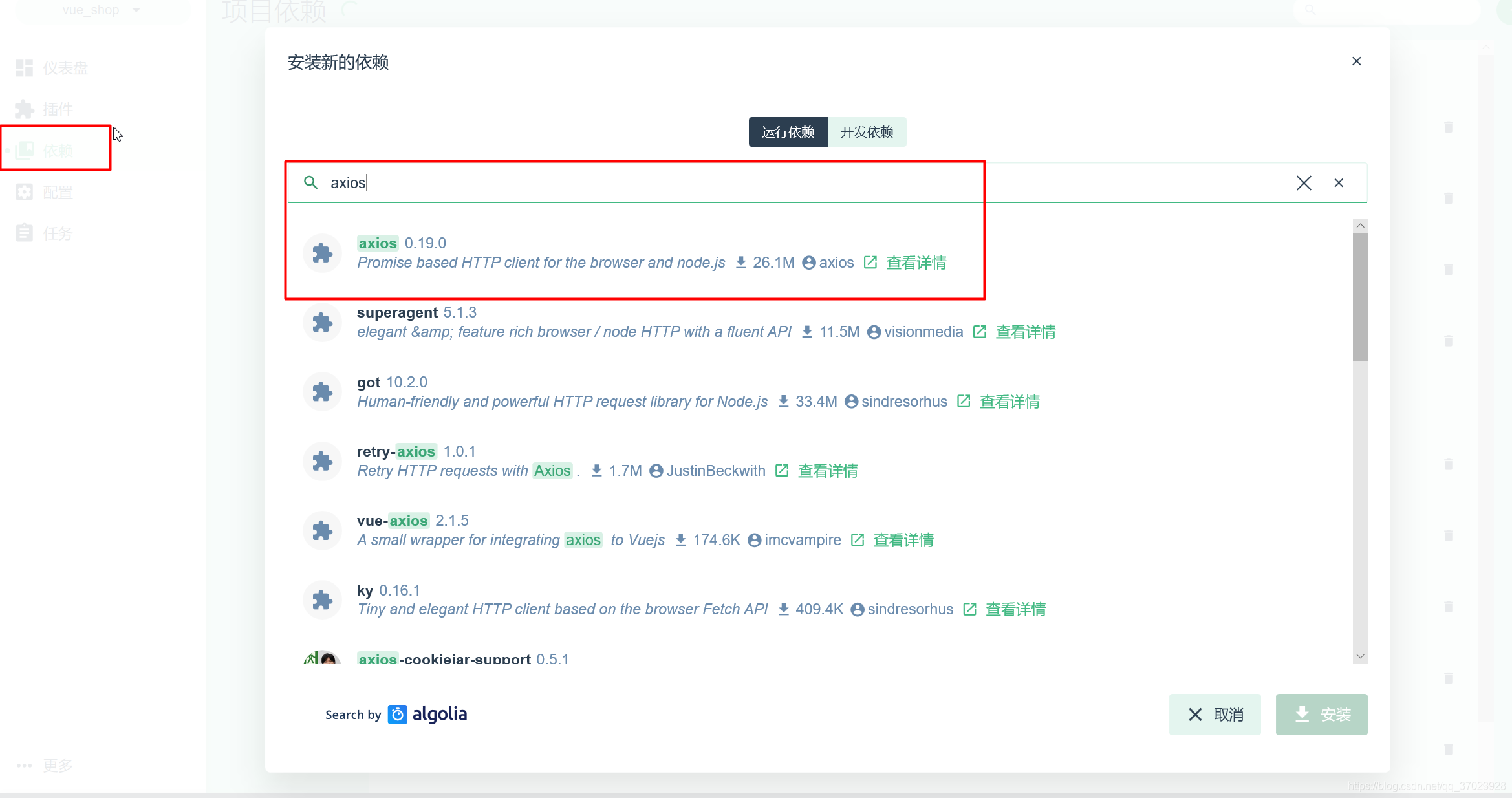
Task: Click the results list scrollbar thumb
Action: (1360, 297)
